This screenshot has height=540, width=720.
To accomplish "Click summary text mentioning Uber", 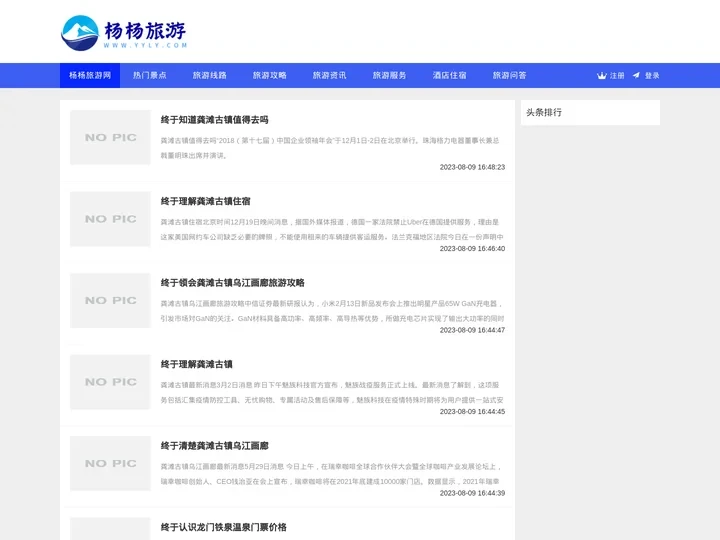I will click(x=332, y=230).
